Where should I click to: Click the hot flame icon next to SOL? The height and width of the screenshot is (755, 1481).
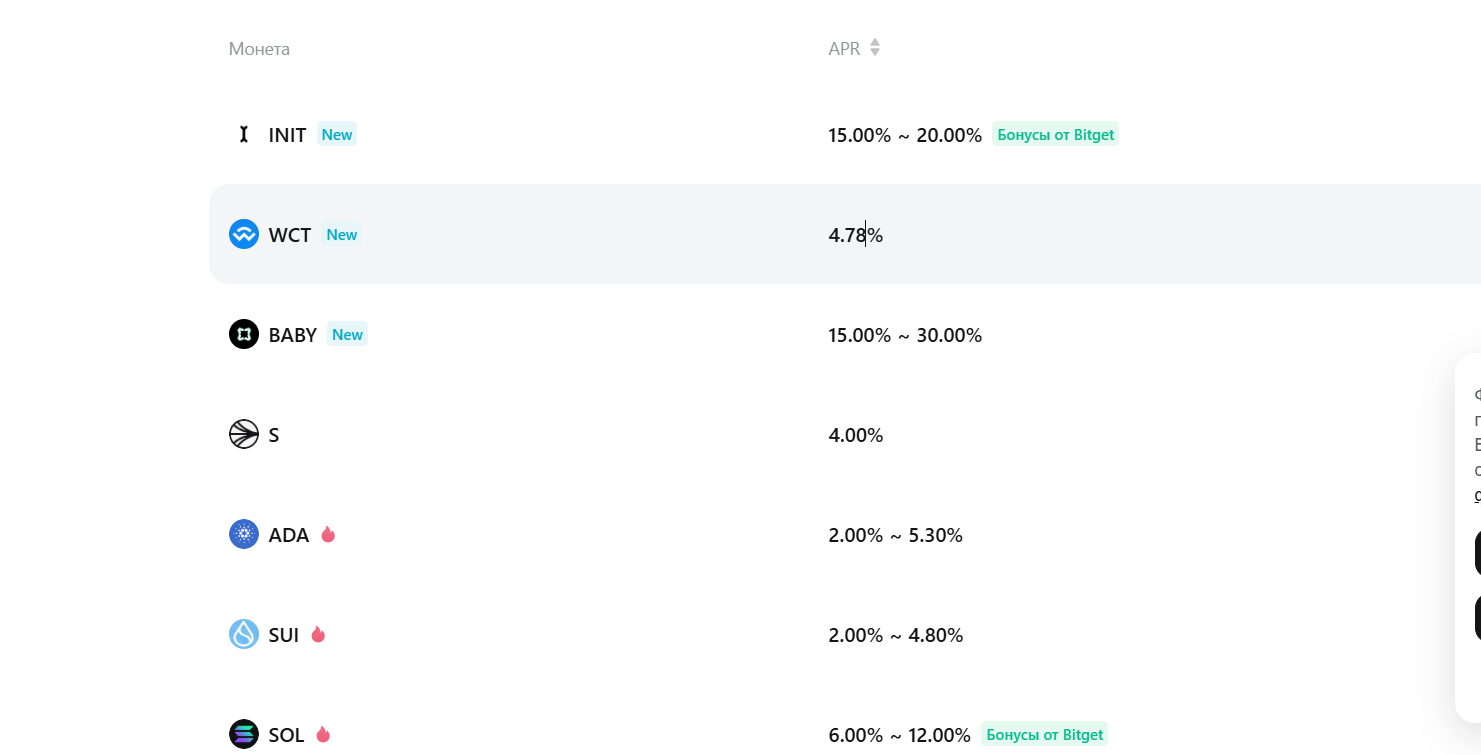coord(323,734)
